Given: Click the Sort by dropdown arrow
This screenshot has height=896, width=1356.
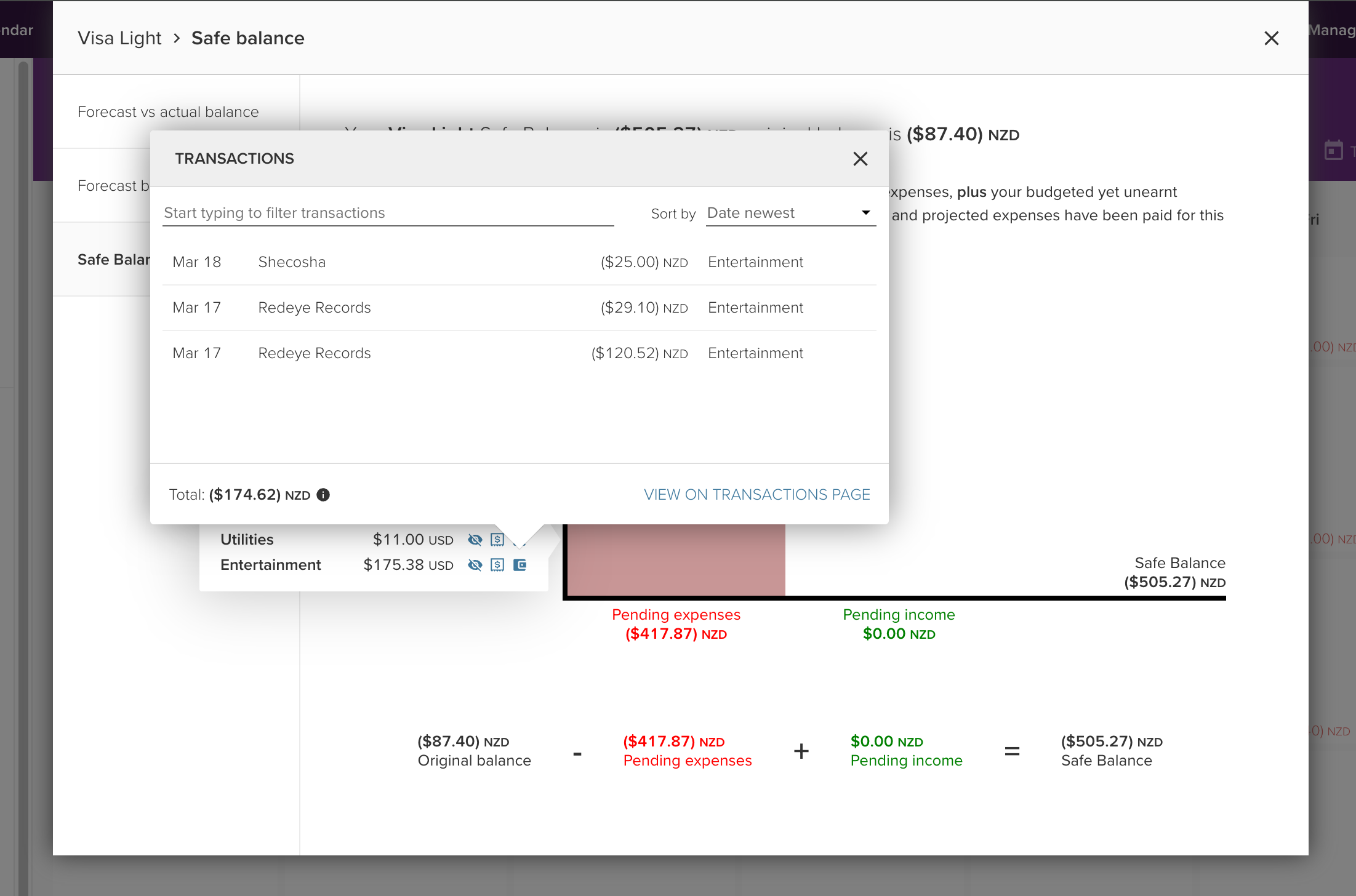Looking at the screenshot, I should [x=865, y=213].
